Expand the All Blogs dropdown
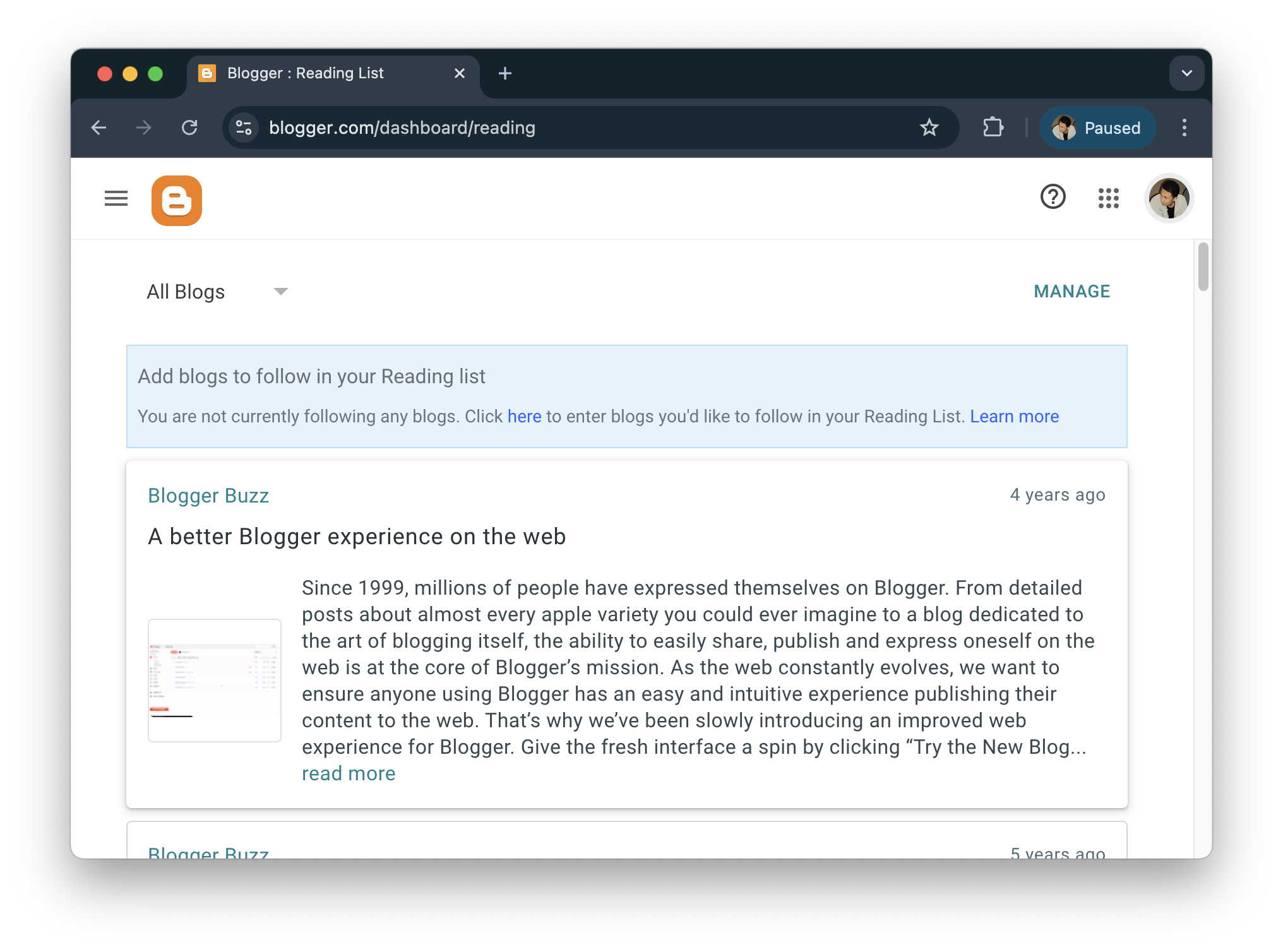The width and height of the screenshot is (1283, 952). [217, 292]
